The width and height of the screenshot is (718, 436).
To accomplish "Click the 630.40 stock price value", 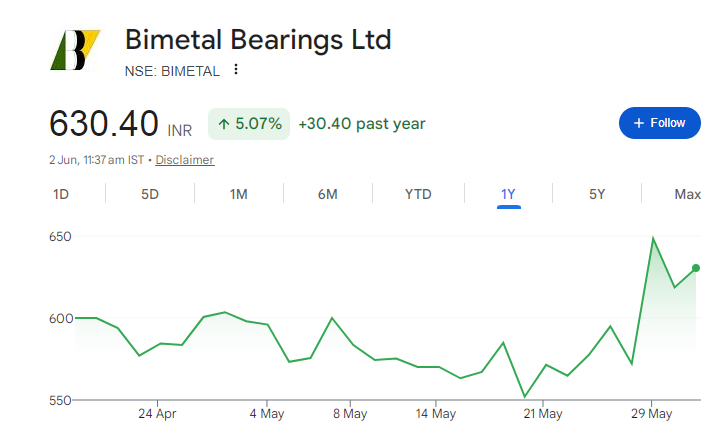I will (104, 124).
